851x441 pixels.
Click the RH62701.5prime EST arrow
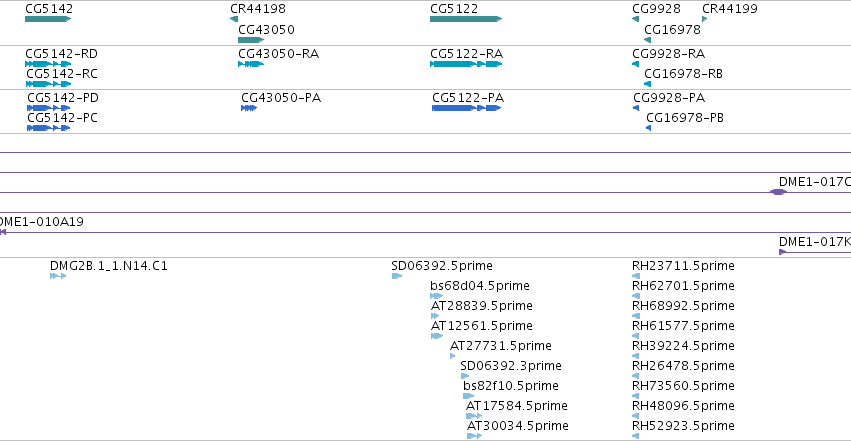point(636,296)
